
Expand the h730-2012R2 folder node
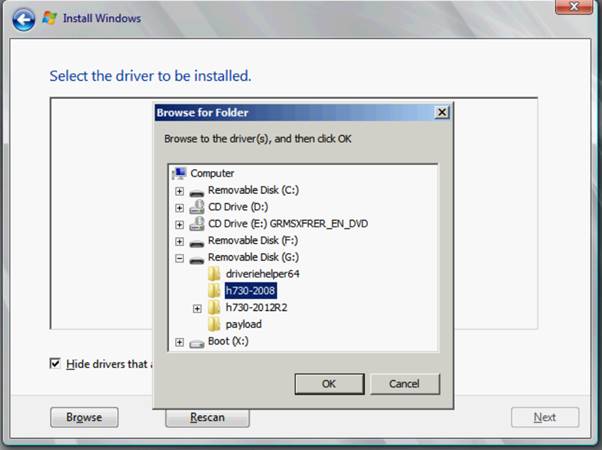pos(197,308)
